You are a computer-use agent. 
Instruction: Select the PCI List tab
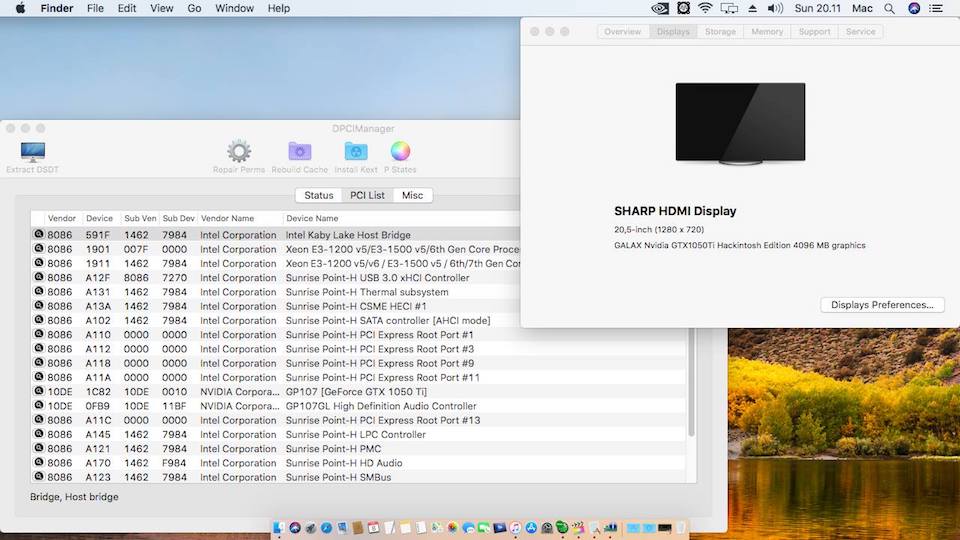(367, 195)
